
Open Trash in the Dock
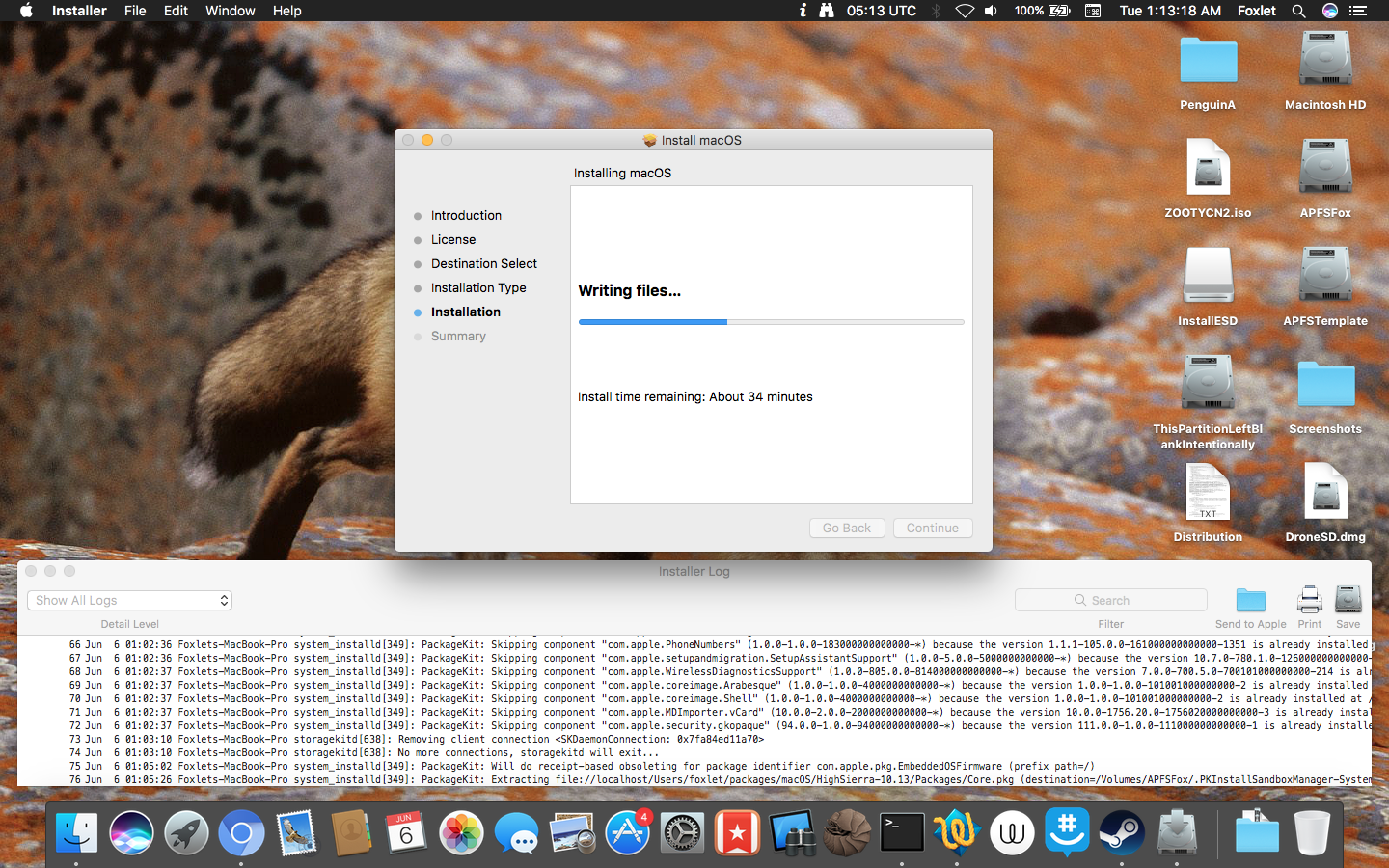[1312, 832]
